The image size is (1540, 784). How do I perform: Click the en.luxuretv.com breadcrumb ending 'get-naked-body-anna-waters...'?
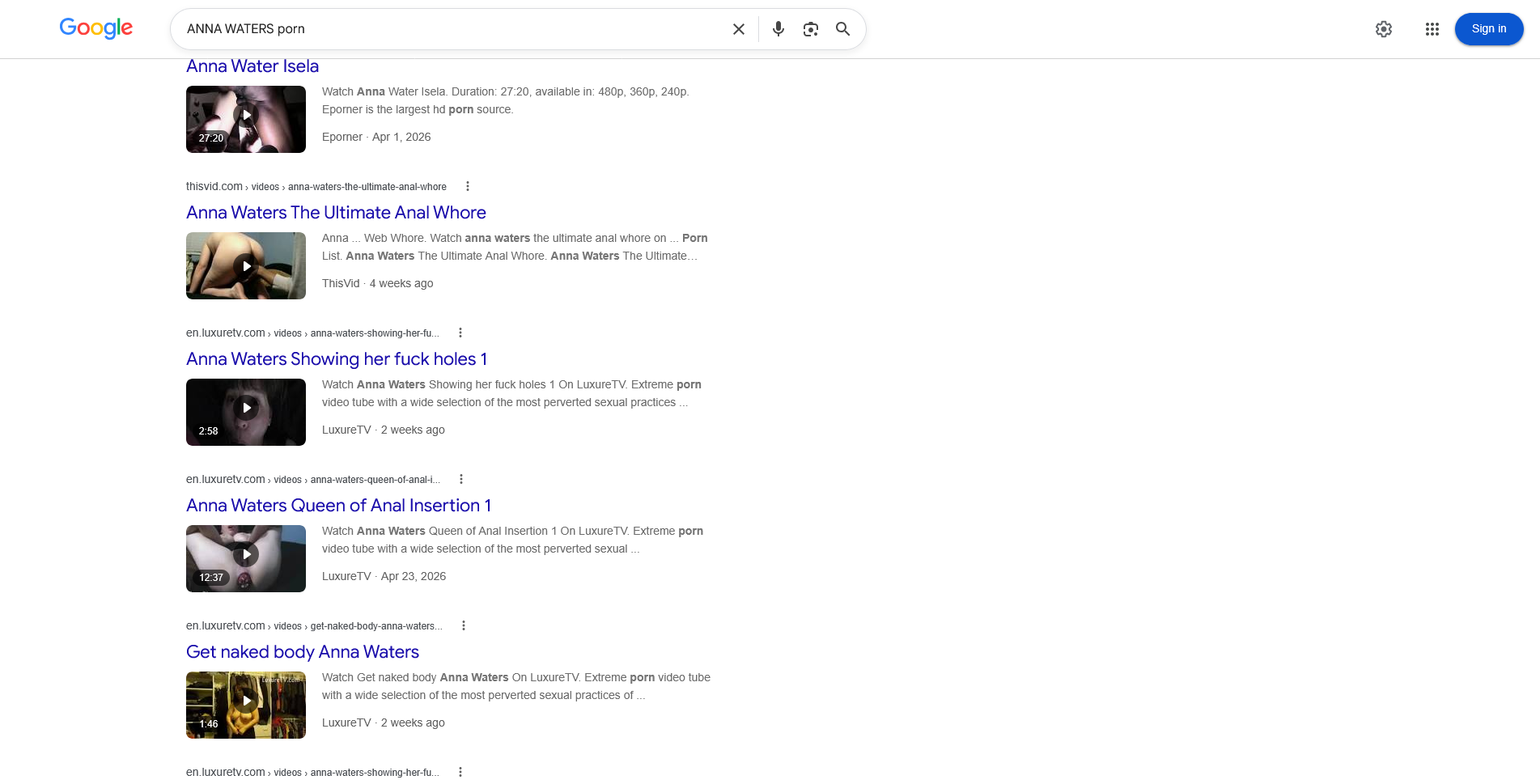[314, 625]
